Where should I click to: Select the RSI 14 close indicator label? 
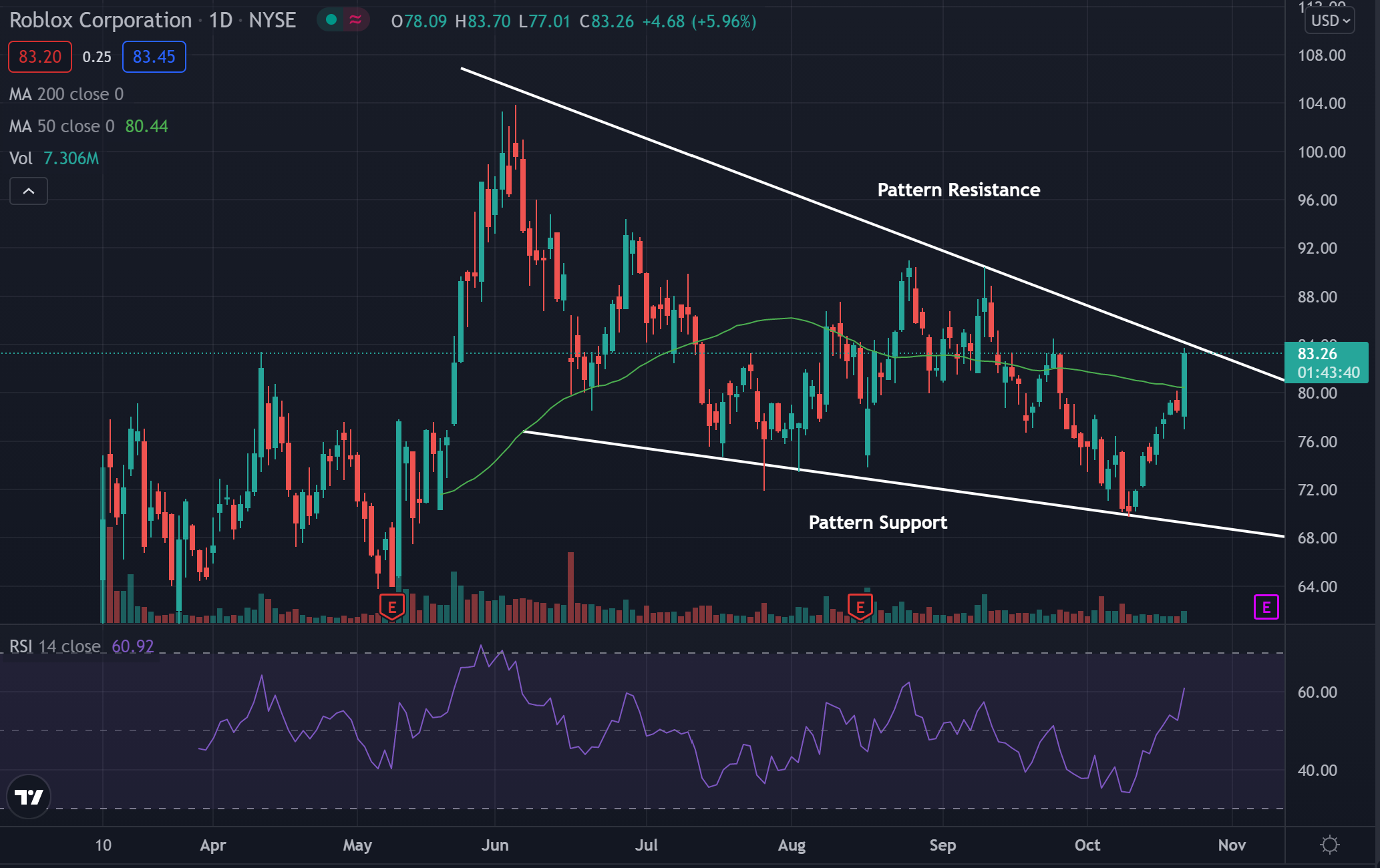pyautogui.click(x=55, y=646)
